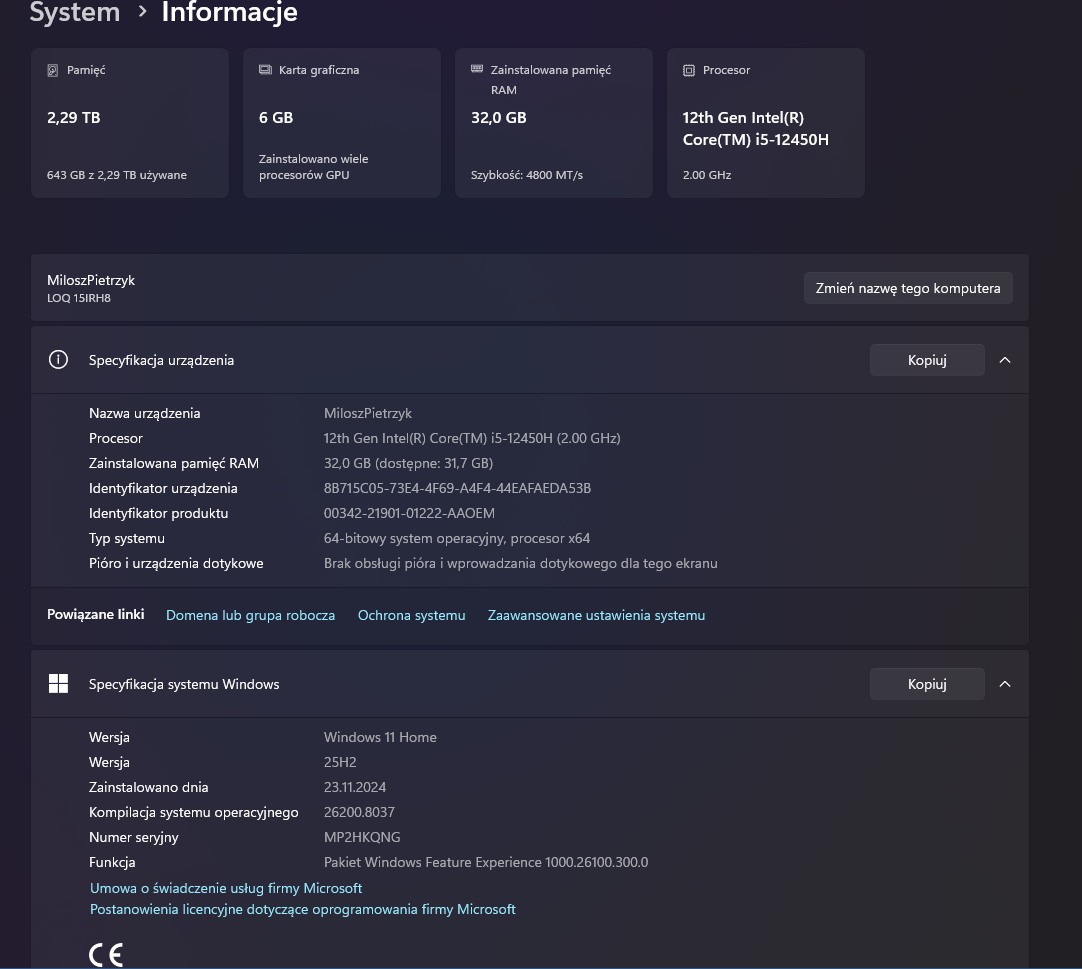The width and height of the screenshot is (1082, 969).
Task: Click the version value 25H2
Action: pos(340,762)
